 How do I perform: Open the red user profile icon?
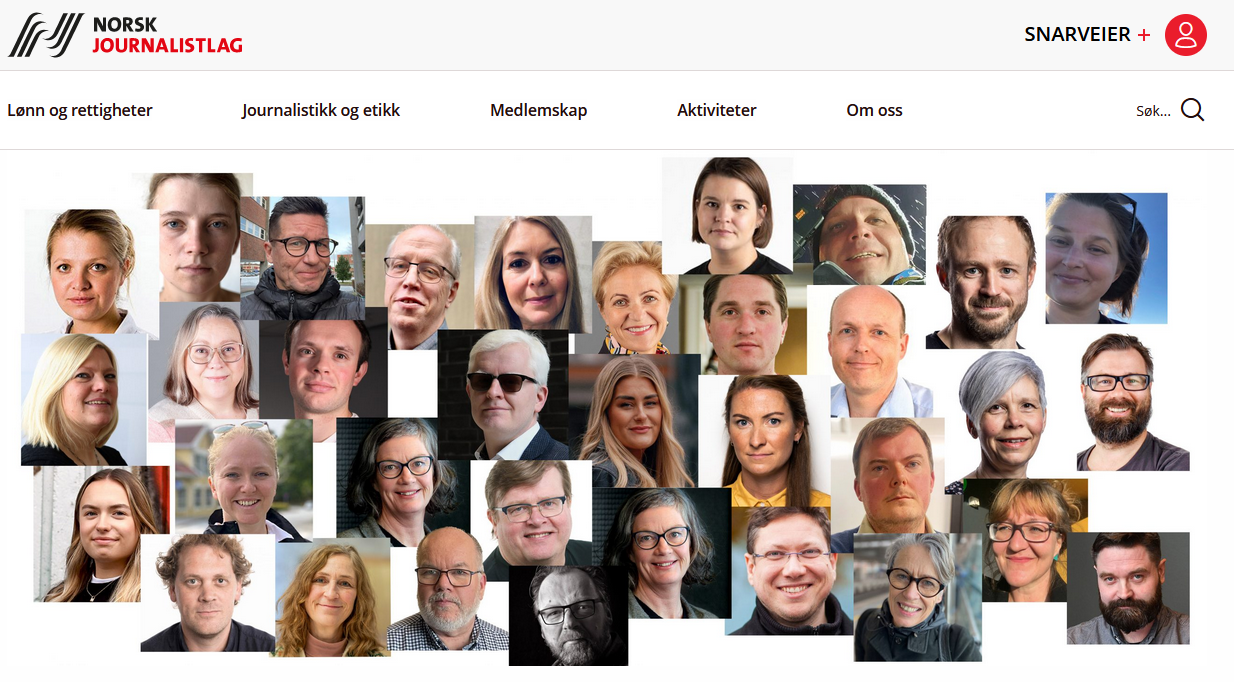(x=1186, y=35)
